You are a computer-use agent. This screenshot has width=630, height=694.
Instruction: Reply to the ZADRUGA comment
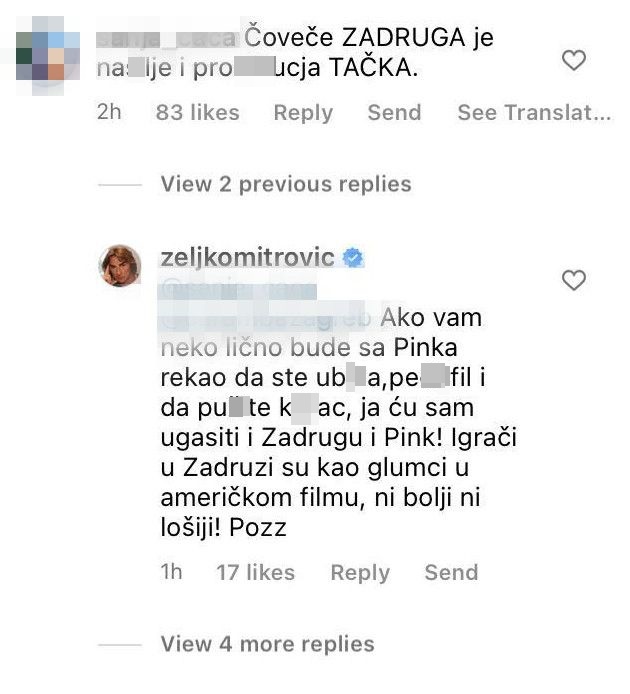[x=303, y=112]
